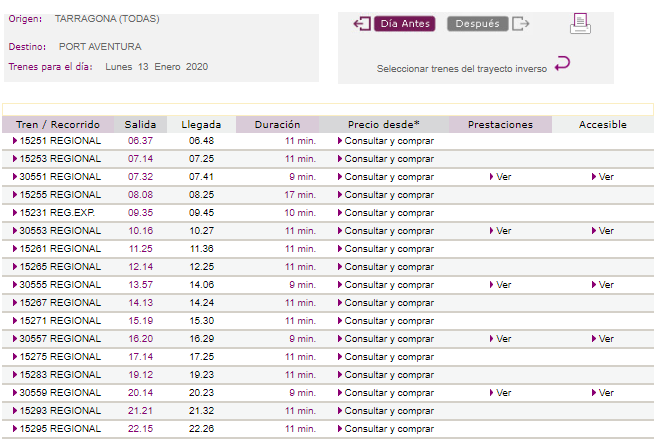Viewport: 663px width, 443px height.
Task: Select trains of the reverse route link
Action: tap(461, 69)
